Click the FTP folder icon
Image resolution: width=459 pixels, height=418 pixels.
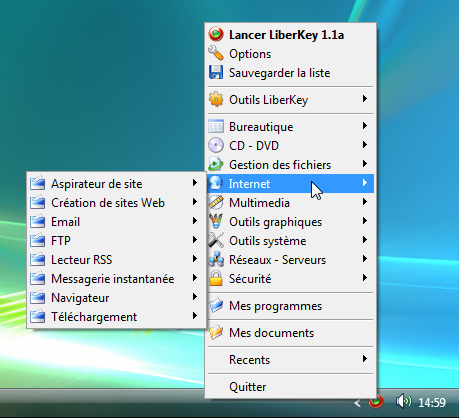coord(38,240)
